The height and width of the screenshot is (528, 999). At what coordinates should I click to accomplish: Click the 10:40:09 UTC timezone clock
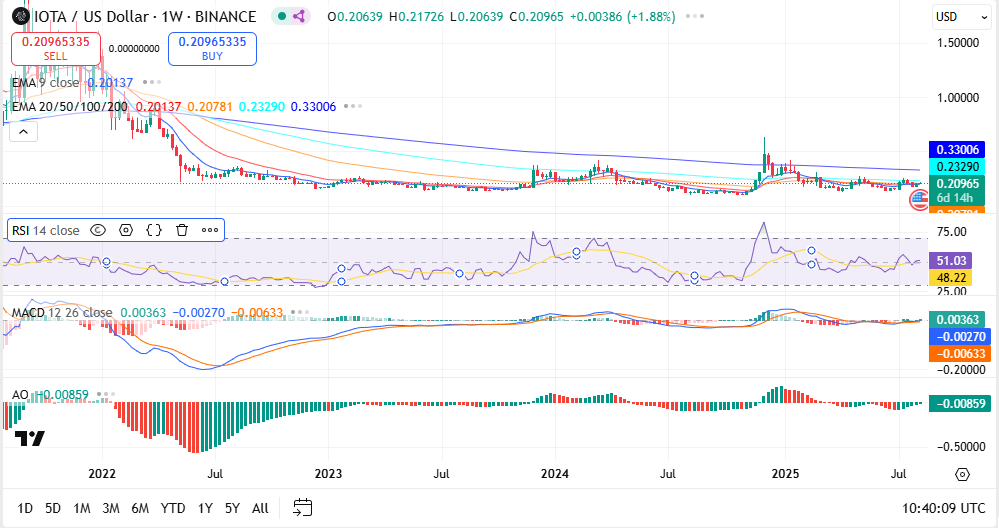click(944, 508)
